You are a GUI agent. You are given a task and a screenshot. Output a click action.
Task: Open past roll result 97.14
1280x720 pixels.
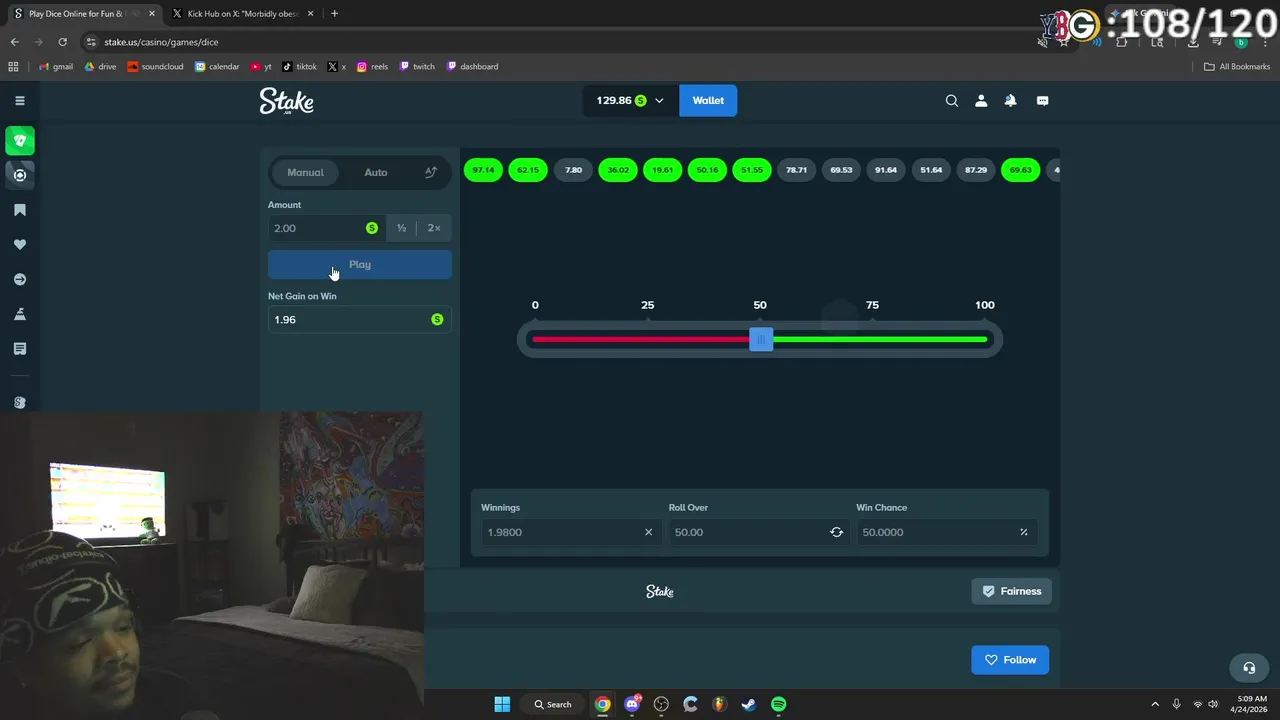(x=483, y=170)
